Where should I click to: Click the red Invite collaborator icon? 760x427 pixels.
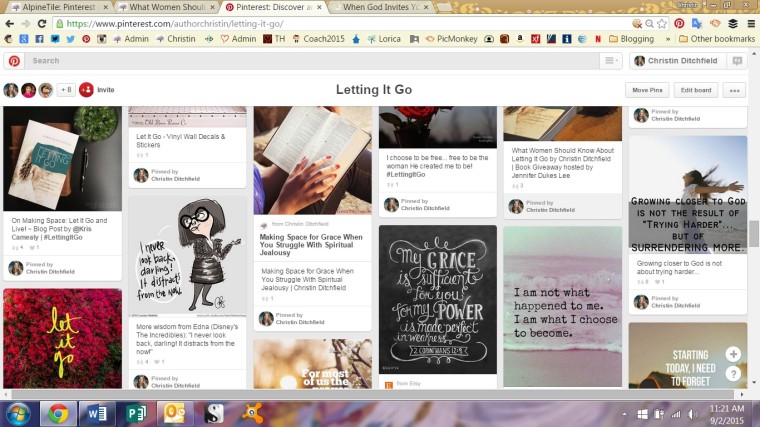pyautogui.click(x=86, y=90)
